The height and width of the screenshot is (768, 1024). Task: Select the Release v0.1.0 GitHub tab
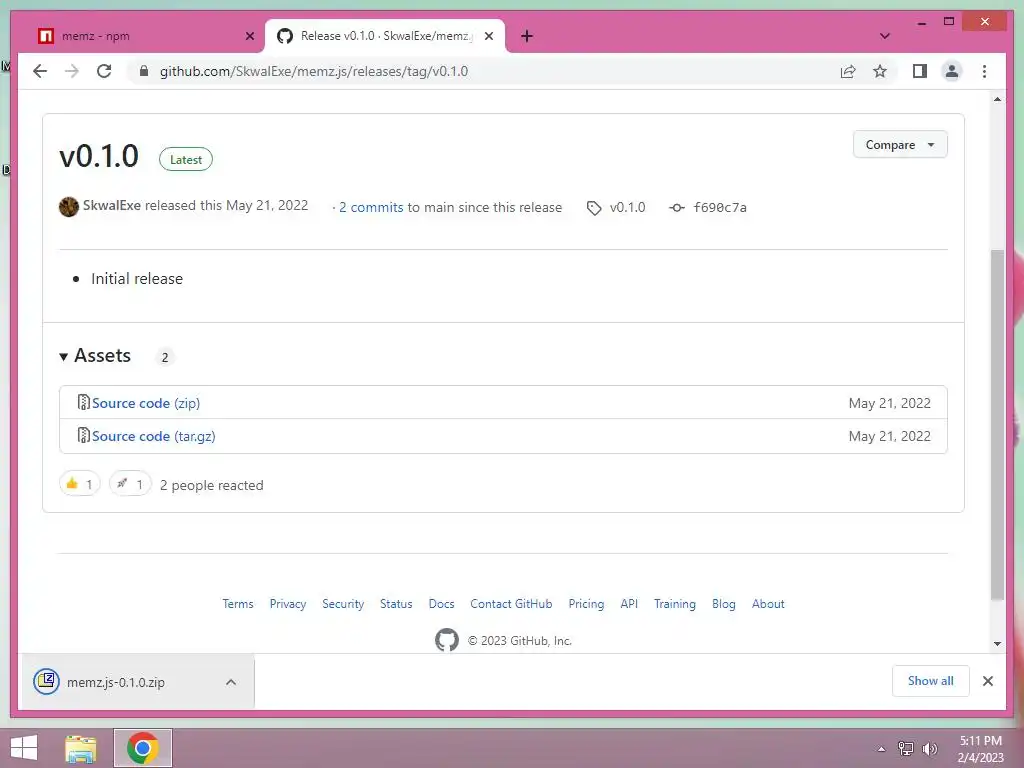[x=385, y=36]
